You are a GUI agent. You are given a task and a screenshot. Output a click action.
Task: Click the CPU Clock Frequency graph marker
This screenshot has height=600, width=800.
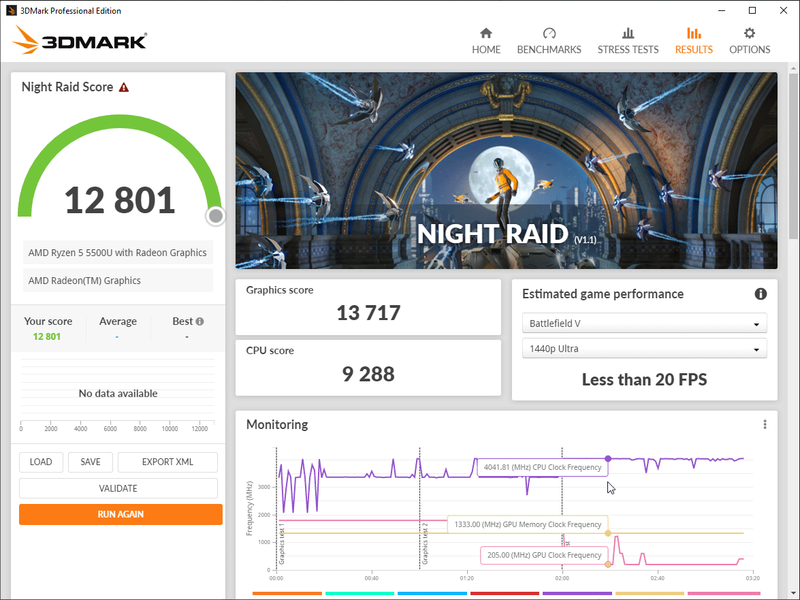(x=608, y=459)
